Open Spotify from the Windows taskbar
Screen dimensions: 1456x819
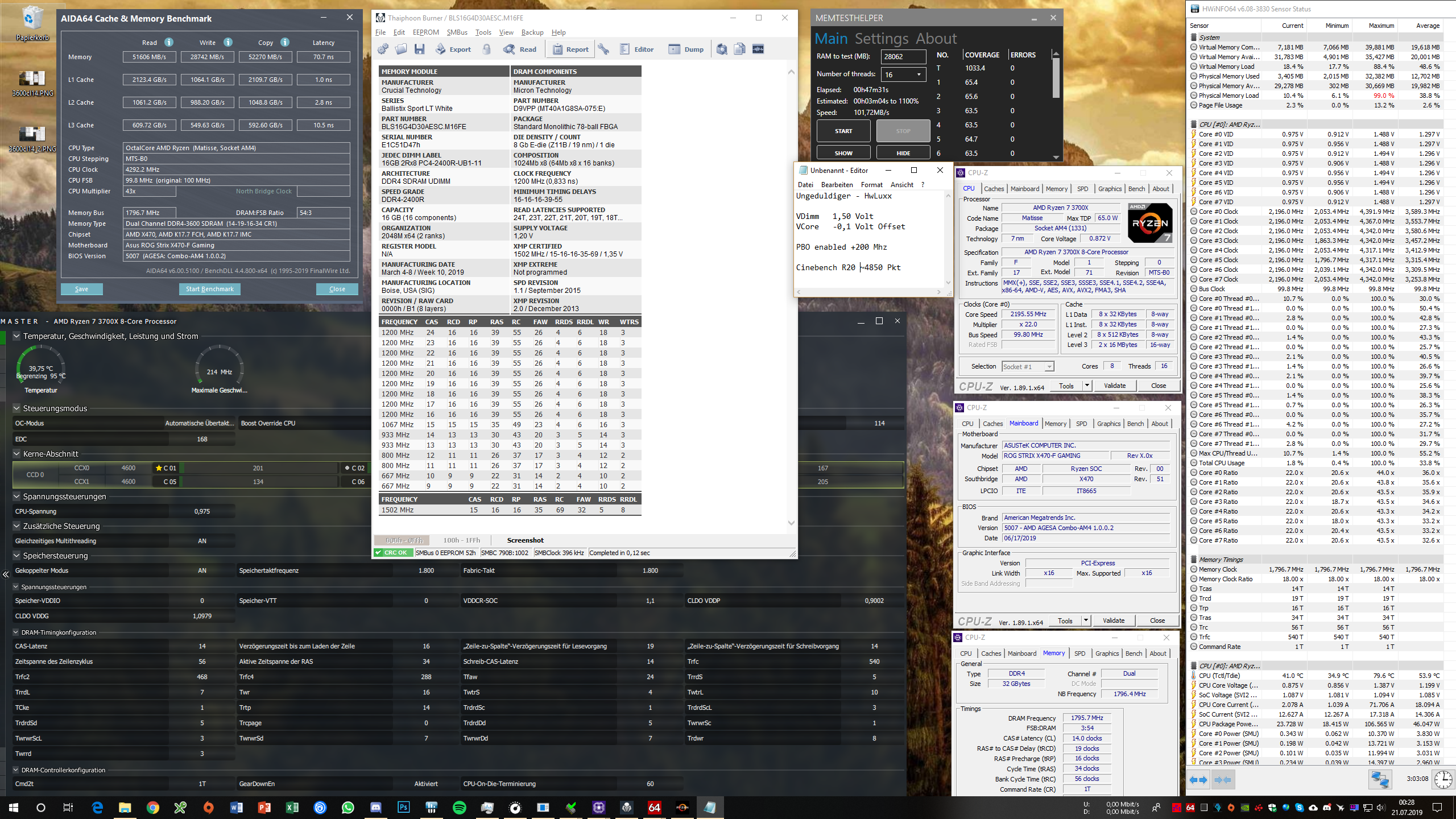click(x=460, y=807)
